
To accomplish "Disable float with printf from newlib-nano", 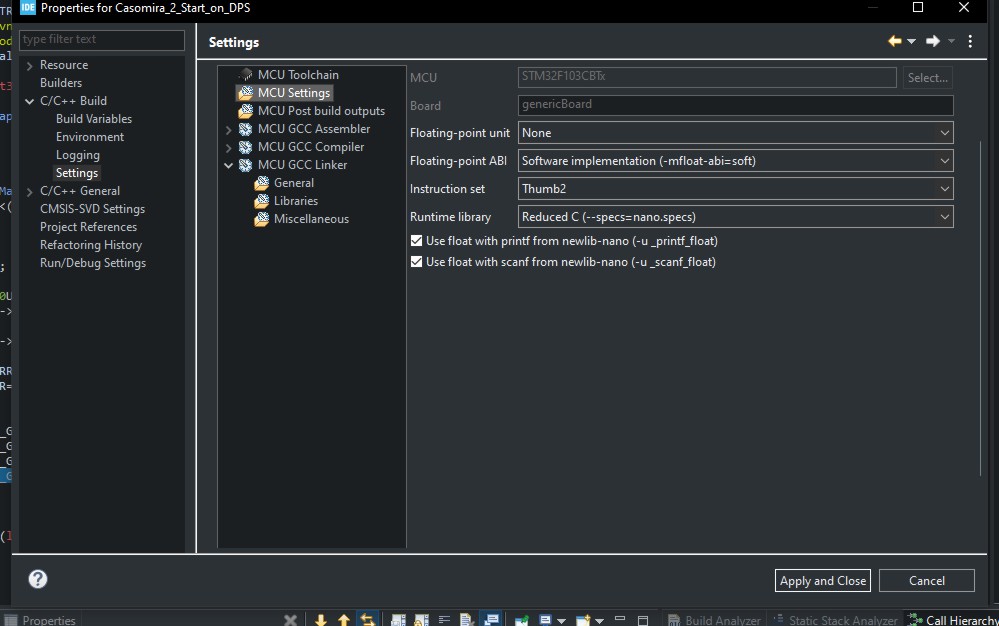I will click(x=417, y=241).
